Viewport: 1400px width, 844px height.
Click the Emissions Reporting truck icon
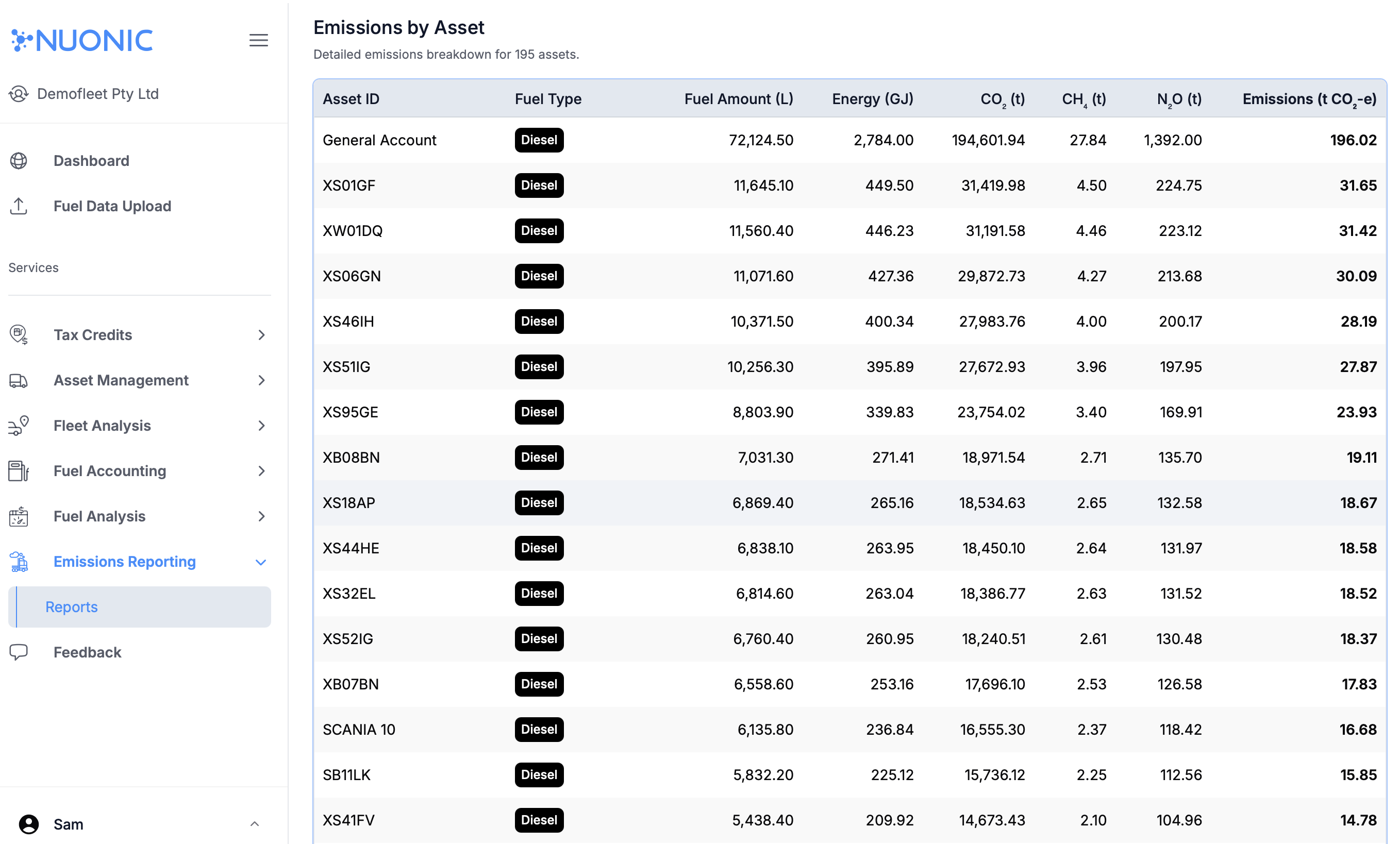click(19, 562)
